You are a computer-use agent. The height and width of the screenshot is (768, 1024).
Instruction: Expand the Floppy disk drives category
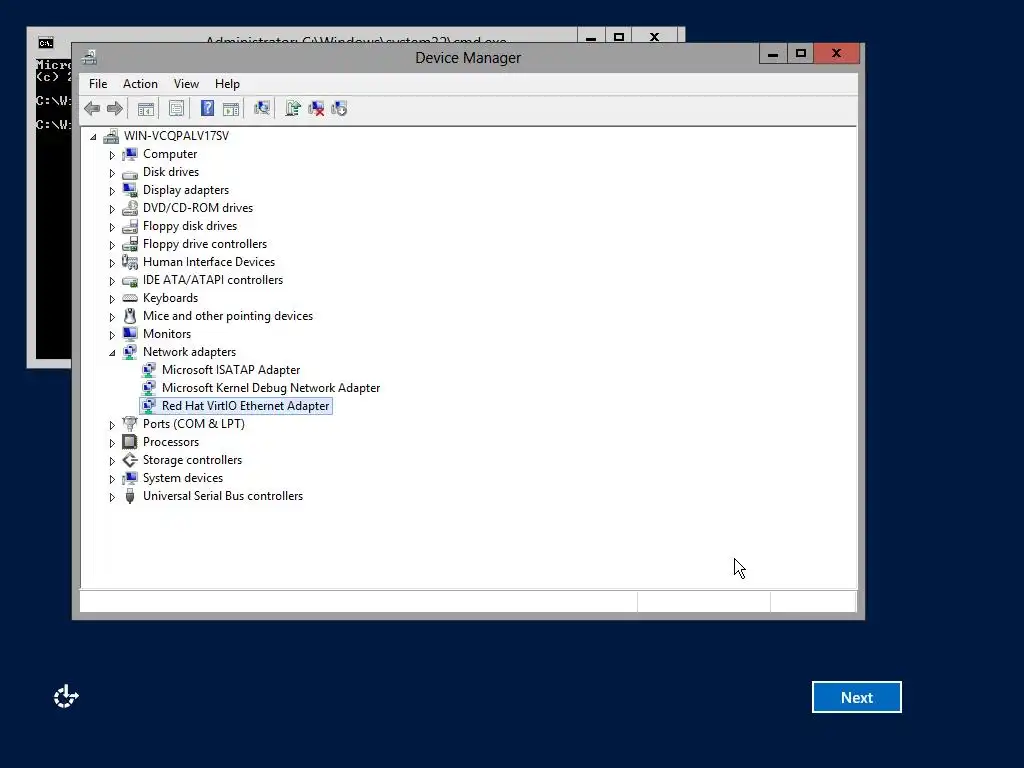[112, 227]
